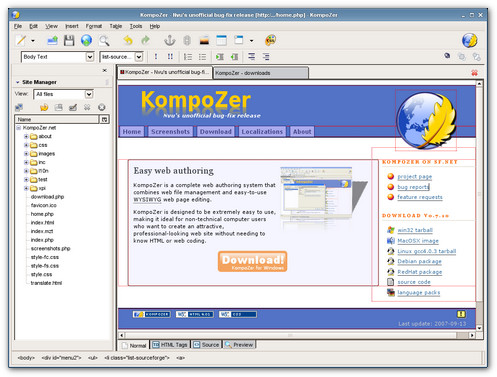The width and height of the screenshot is (497, 377).
Task: Click the numbered list icon
Action: pos(188,57)
